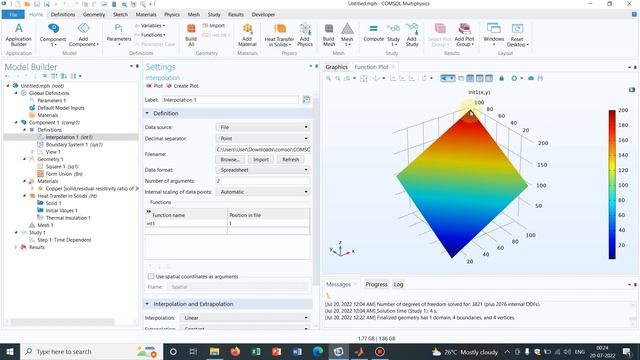Switch to the Results ribbon tab

coord(236,14)
